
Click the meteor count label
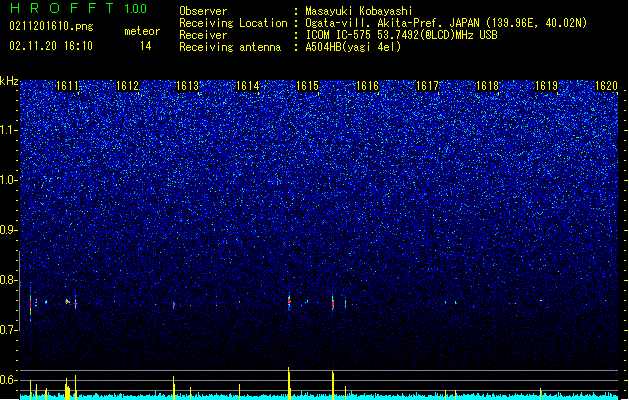[142, 31]
